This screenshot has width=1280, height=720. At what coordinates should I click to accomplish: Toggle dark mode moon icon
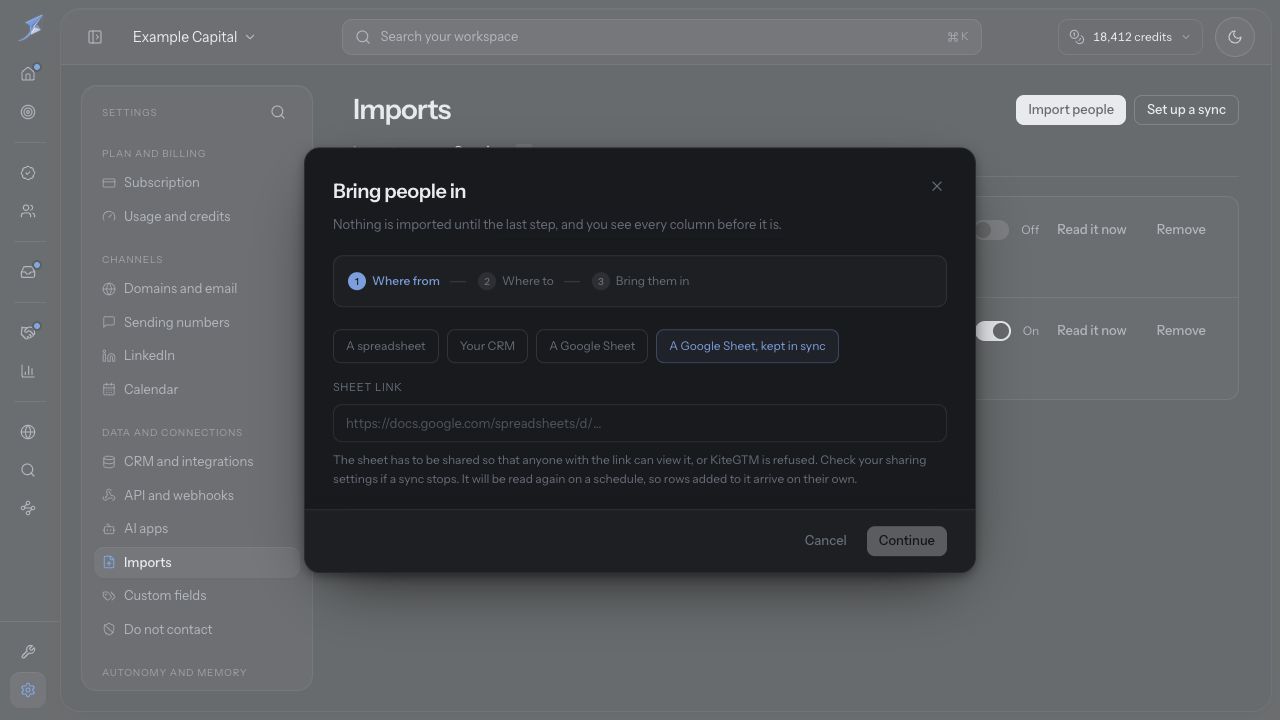(x=1235, y=37)
